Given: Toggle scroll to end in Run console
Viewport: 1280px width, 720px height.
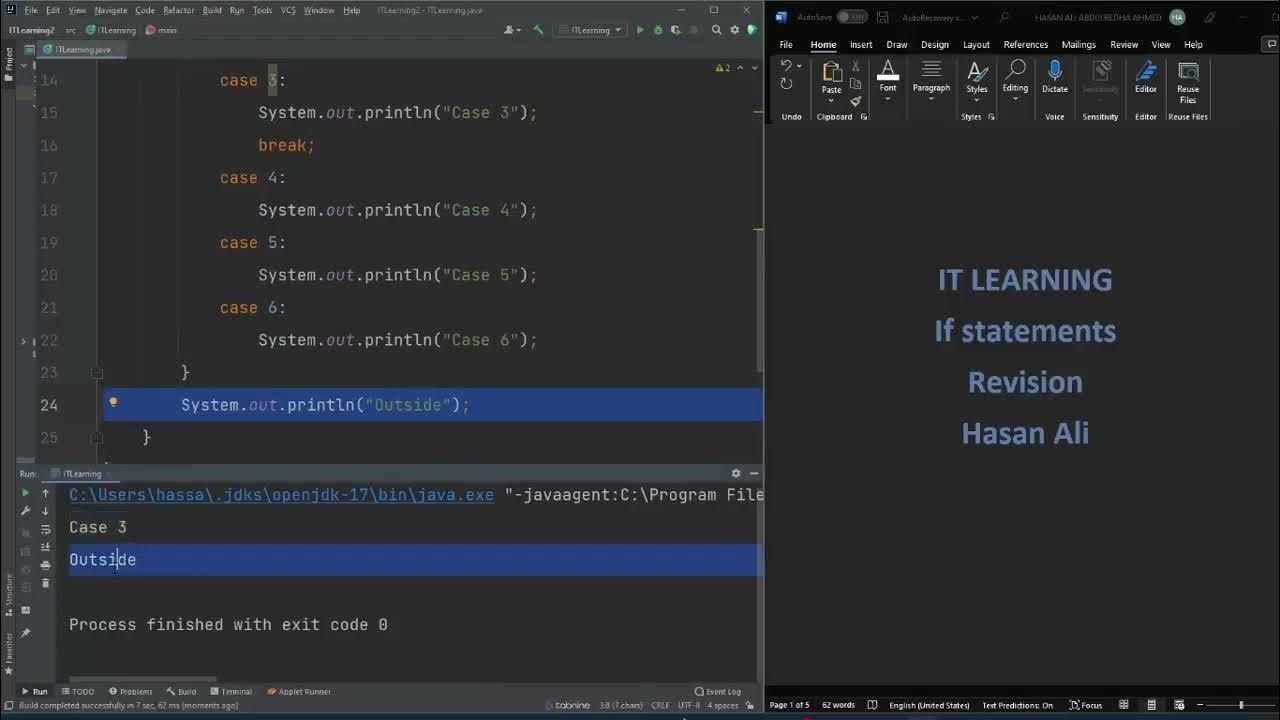Looking at the screenshot, I should tap(45, 547).
